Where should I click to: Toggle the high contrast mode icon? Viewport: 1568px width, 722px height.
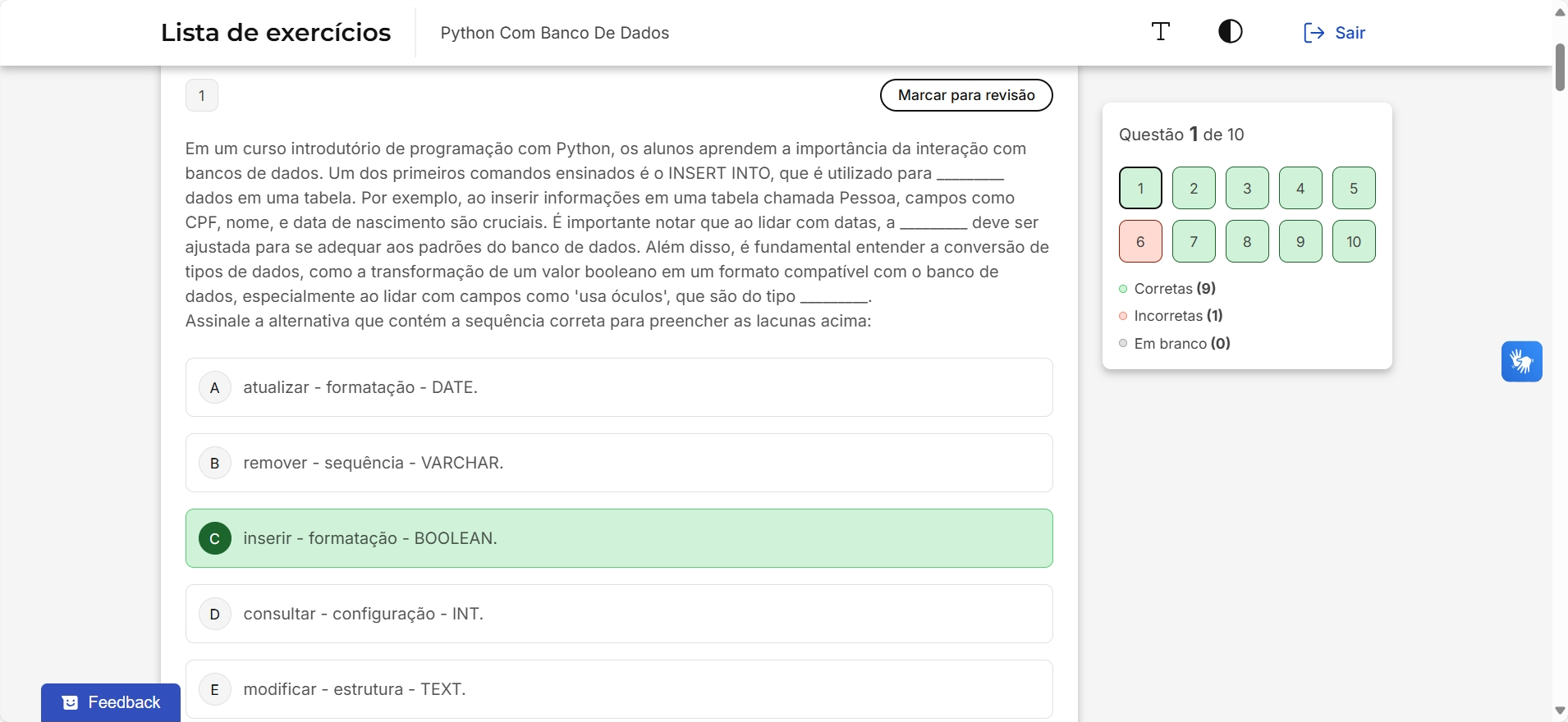point(1230,32)
